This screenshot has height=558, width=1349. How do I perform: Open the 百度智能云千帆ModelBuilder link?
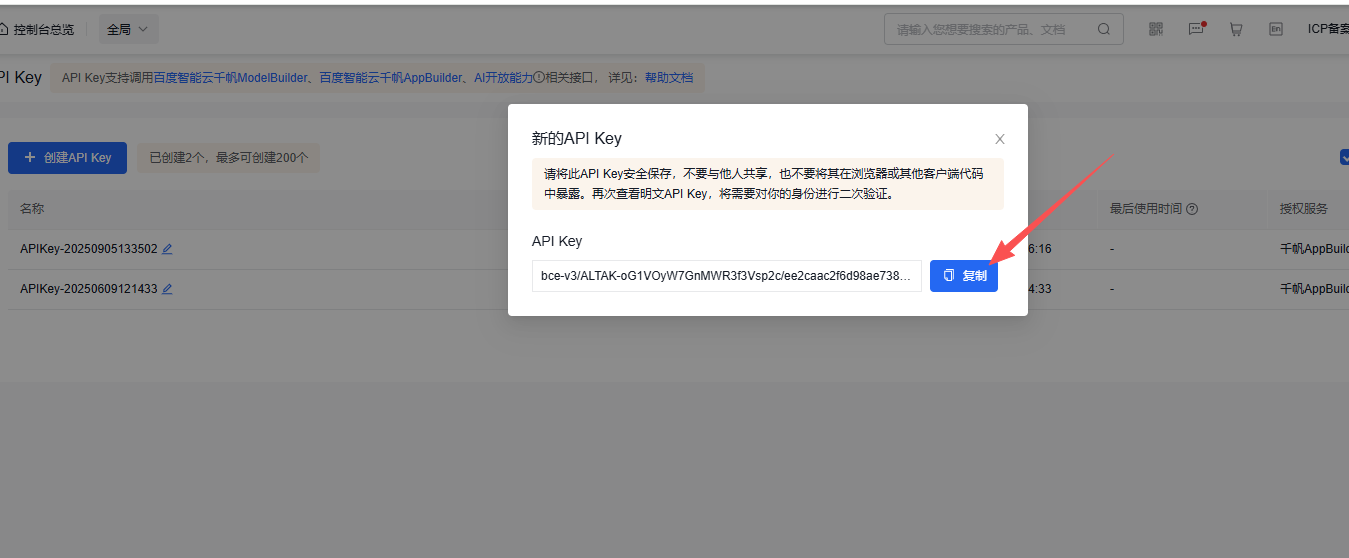pyautogui.click(x=230, y=77)
